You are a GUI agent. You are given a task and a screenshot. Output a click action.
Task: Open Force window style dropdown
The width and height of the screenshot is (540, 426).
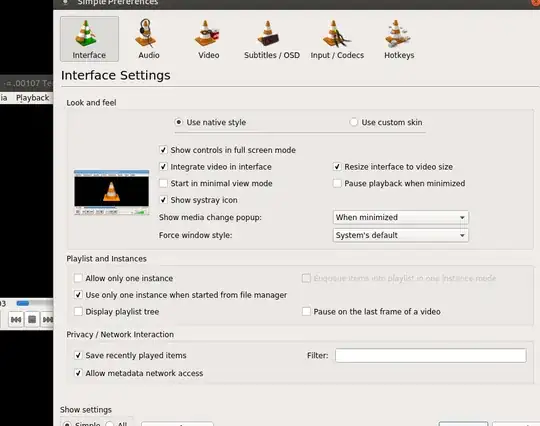pyautogui.click(x=401, y=235)
